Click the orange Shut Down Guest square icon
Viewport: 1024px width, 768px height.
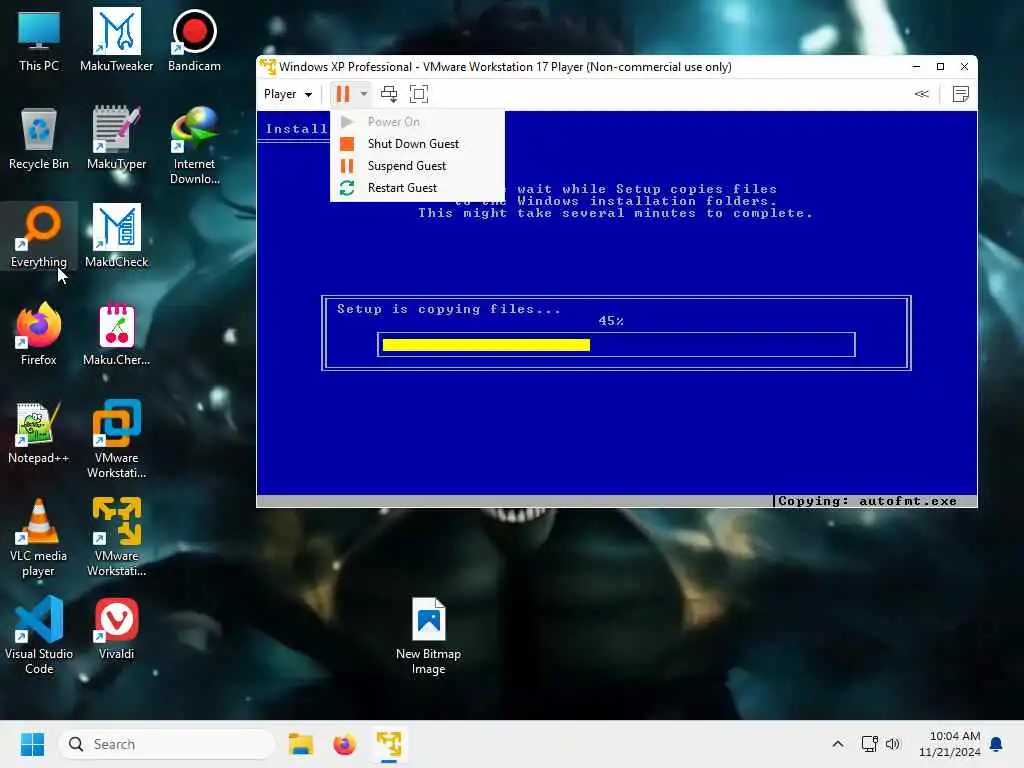pos(347,144)
